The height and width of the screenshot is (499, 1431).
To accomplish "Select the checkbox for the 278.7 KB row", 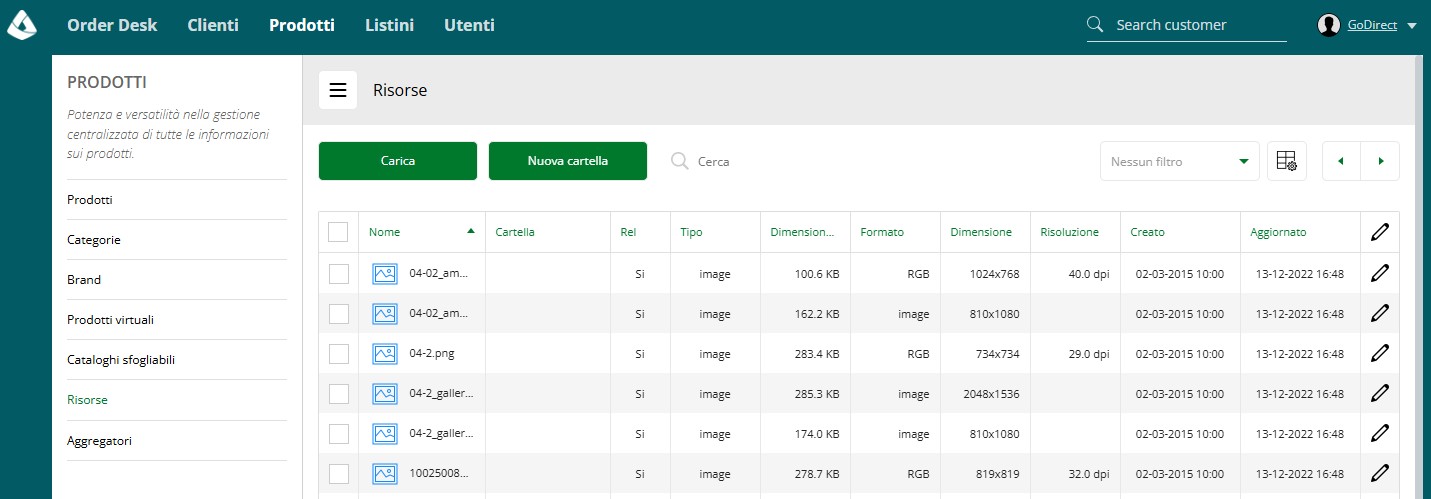I will (338, 474).
